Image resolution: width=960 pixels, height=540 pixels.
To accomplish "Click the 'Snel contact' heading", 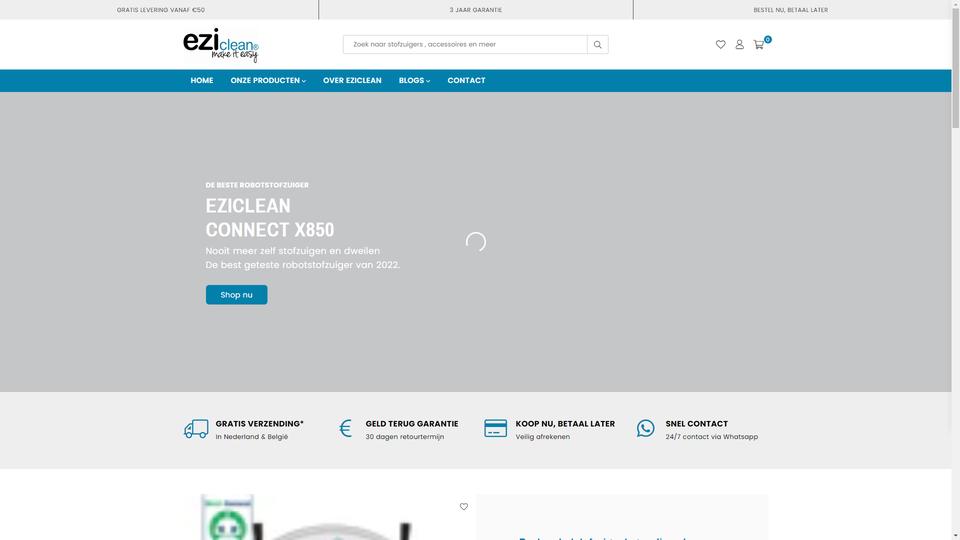I will 697,424.
